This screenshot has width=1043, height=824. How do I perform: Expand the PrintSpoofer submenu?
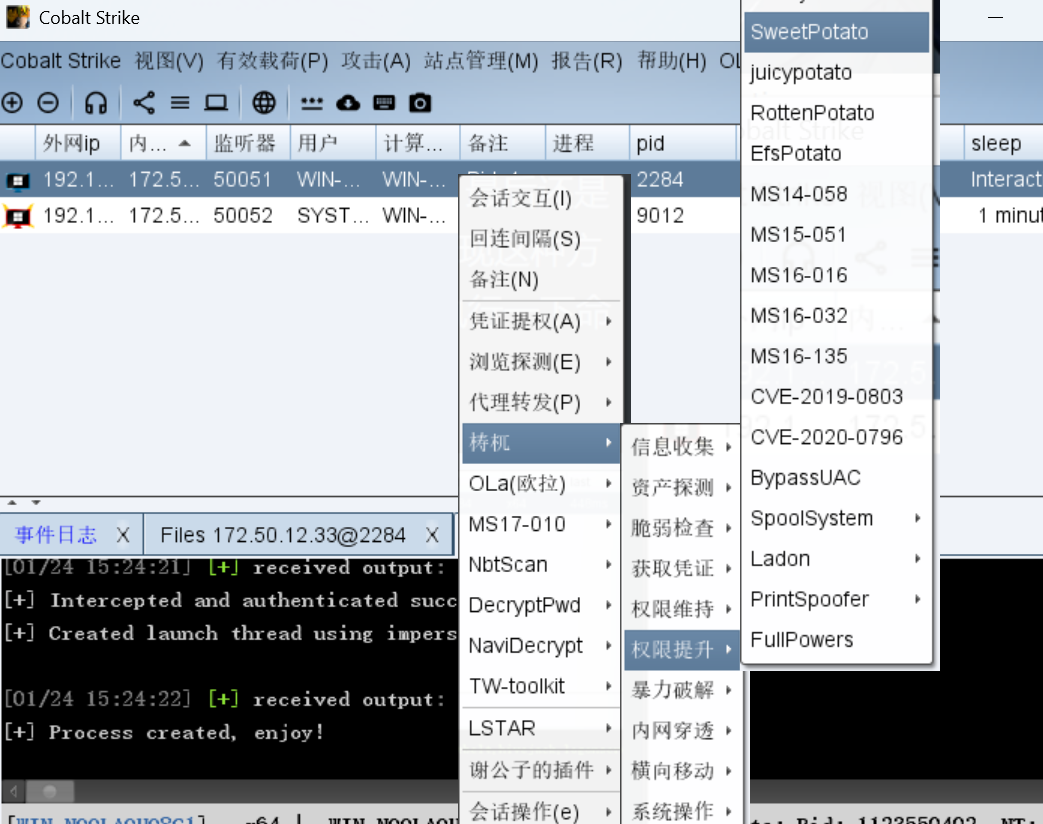tap(837, 600)
